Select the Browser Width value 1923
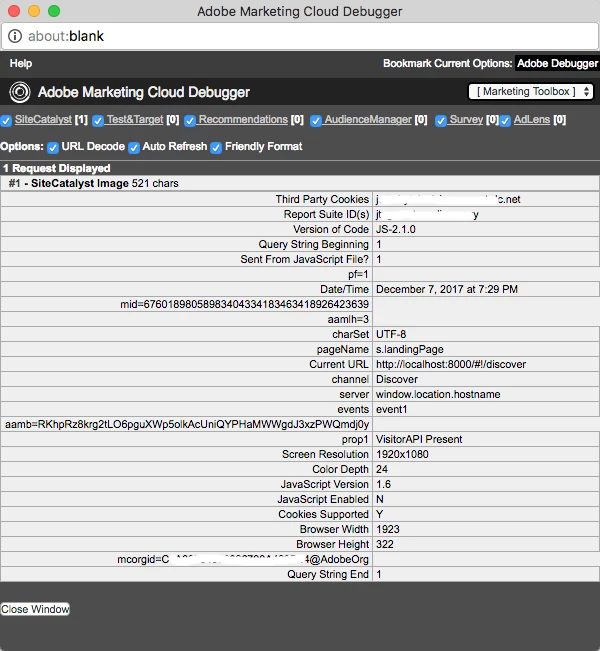Screen dimensions: 600x651 point(388,529)
